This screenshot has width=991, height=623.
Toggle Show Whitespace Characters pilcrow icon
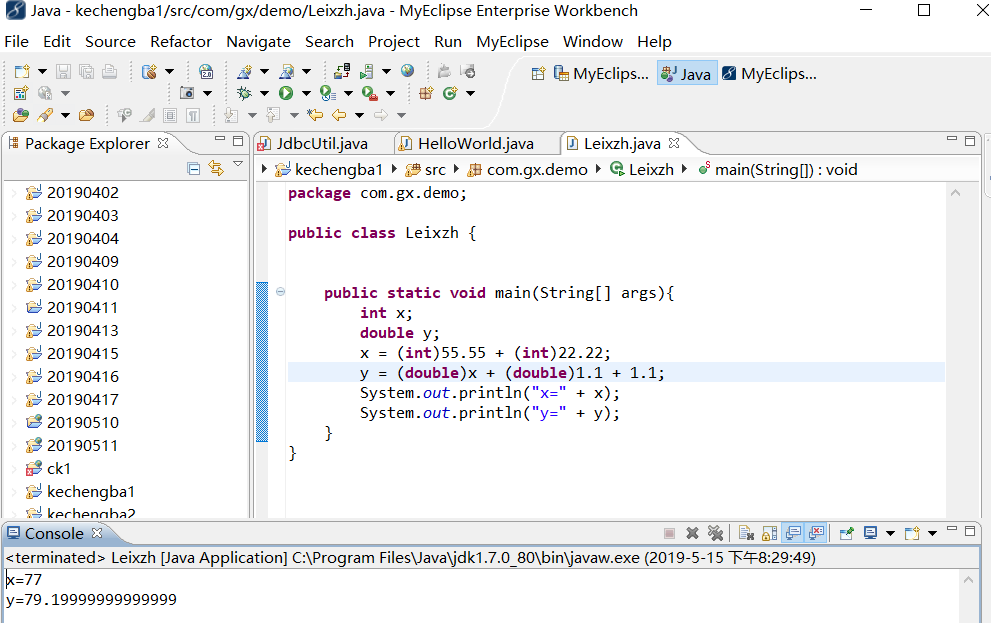click(x=193, y=115)
